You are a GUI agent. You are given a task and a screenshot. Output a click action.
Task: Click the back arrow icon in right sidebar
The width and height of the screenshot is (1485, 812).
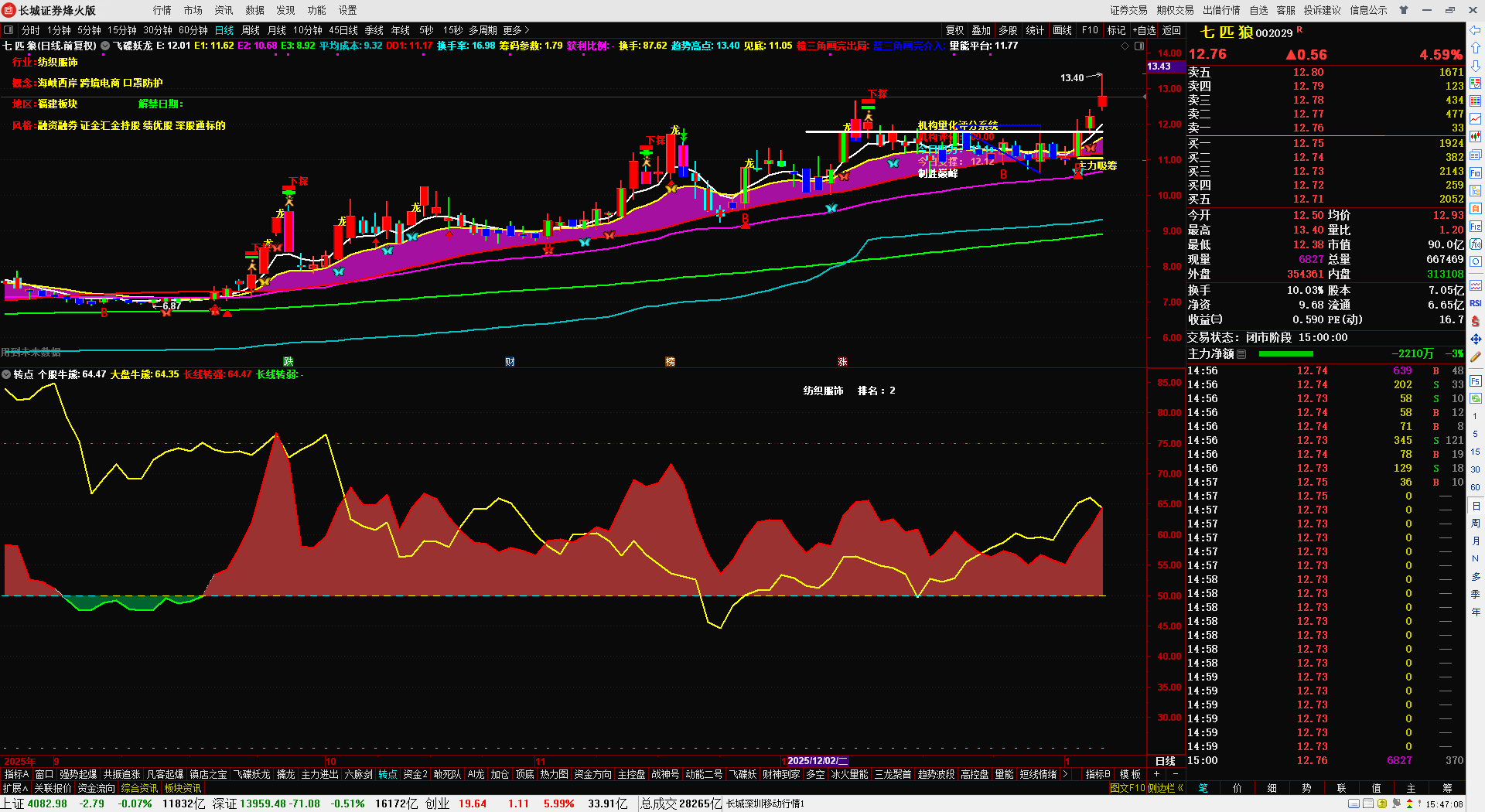(1476, 30)
